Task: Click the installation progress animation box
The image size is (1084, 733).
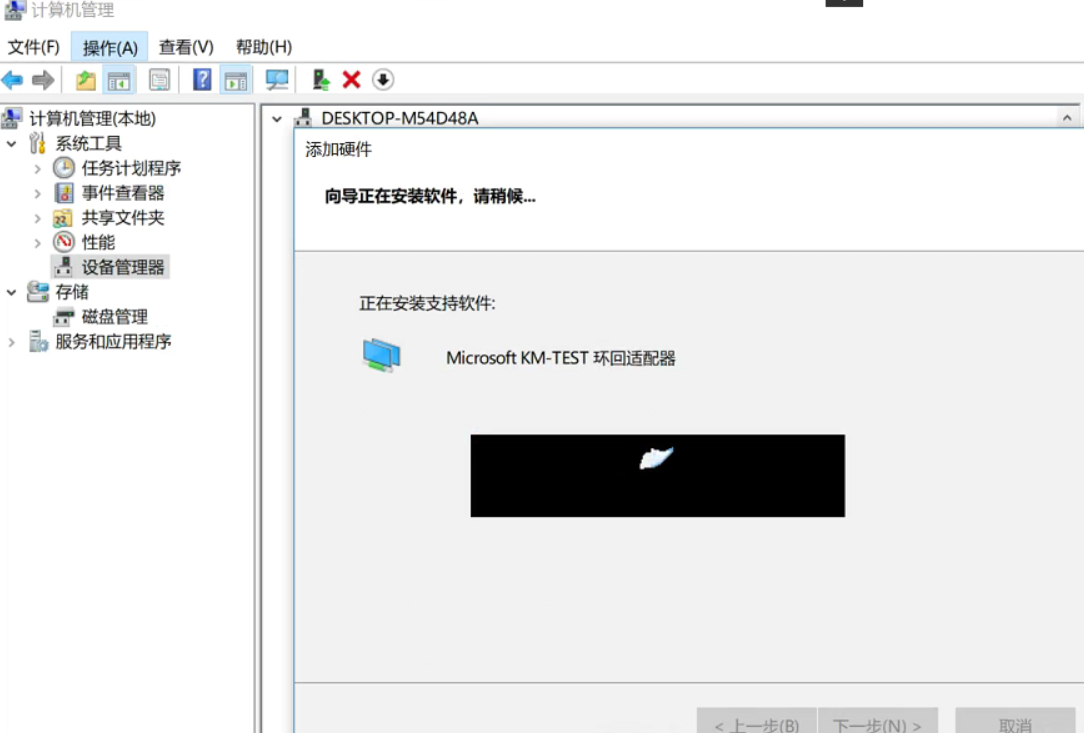Action: click(657, 476)
